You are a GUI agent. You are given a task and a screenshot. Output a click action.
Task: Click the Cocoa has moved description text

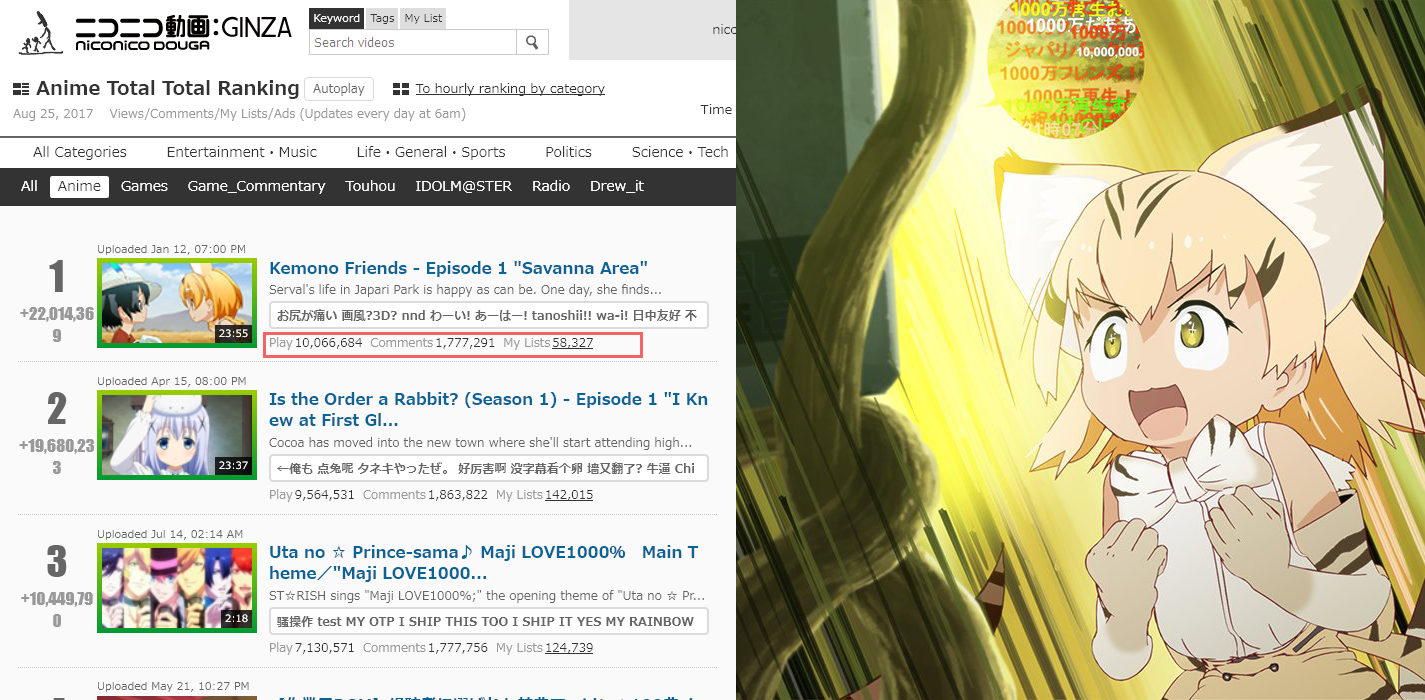(x=481, y=442)
